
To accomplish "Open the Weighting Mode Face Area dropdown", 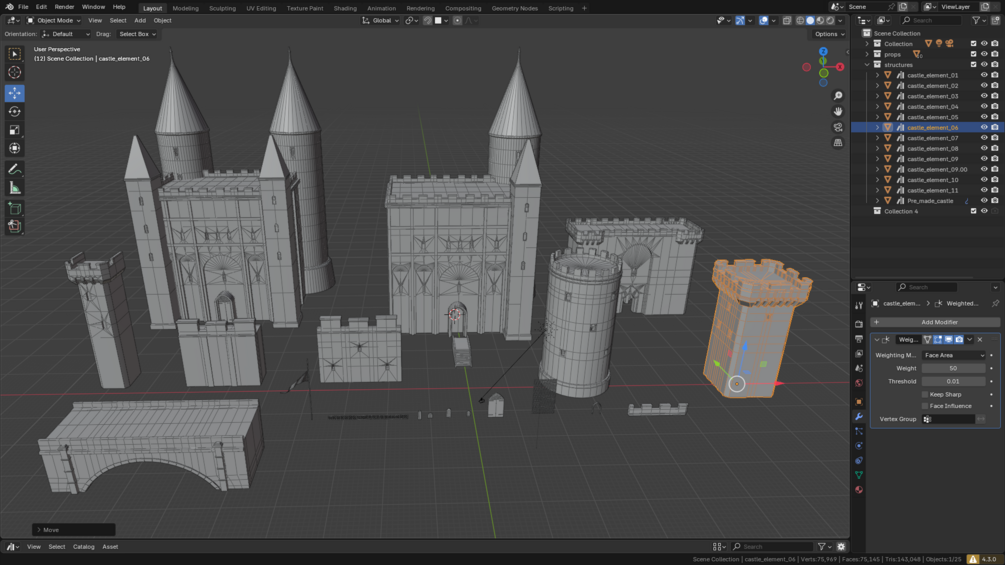I will click(x=954, y=356).
